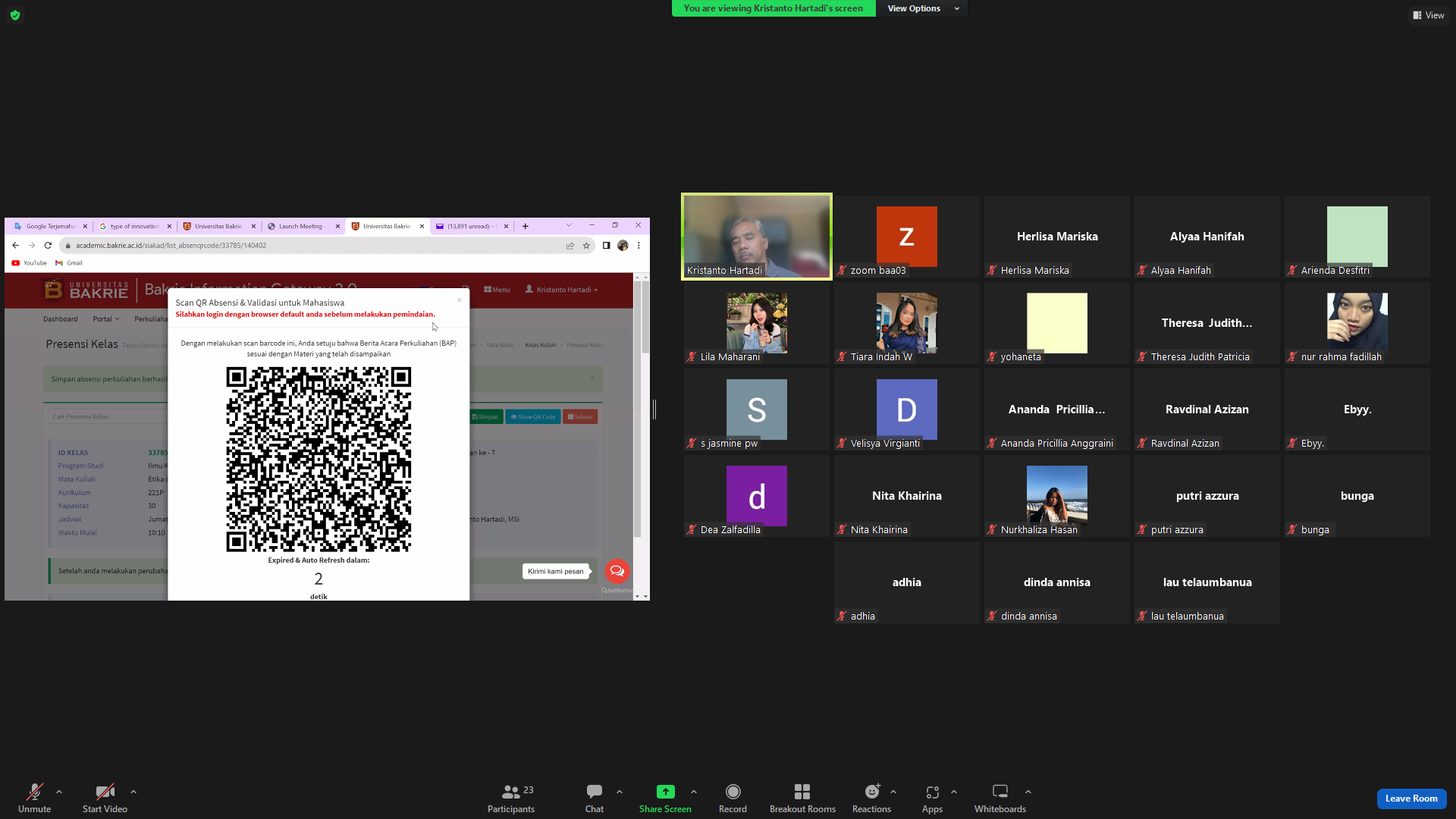
Task: Expand the Apps options caret
Action: pyautogui.click(x=954, y=792)
